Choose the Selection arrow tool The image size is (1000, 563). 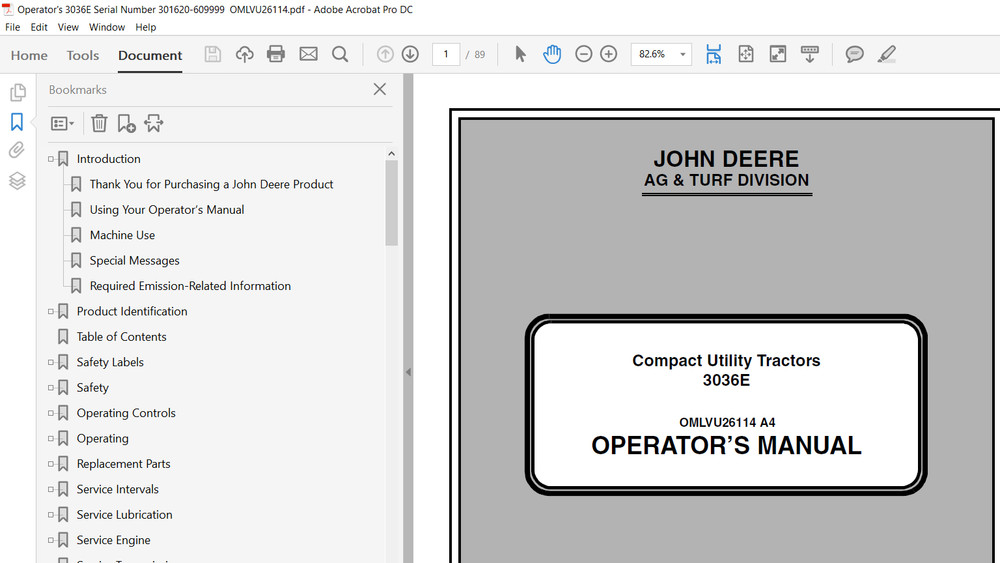click(x=520, y=54)
